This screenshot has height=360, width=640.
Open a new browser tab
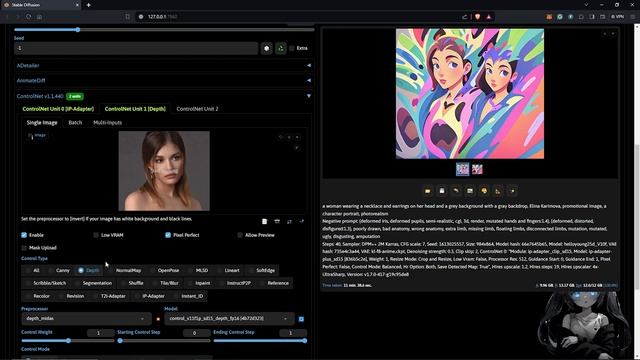tap(89, 5)
